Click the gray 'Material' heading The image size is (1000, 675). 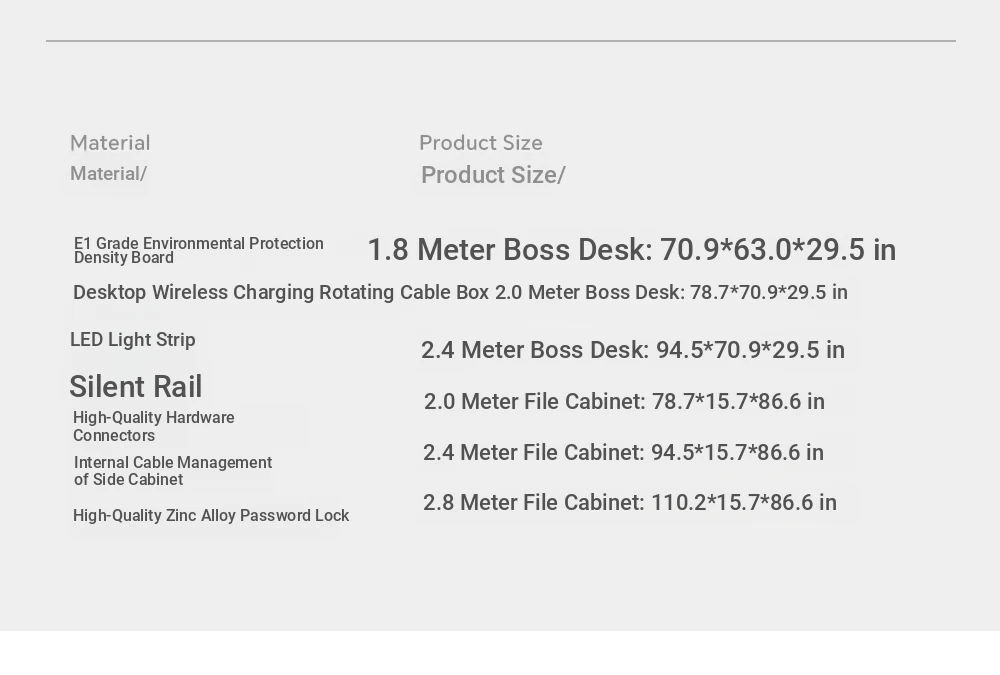[x=110, y=143]
